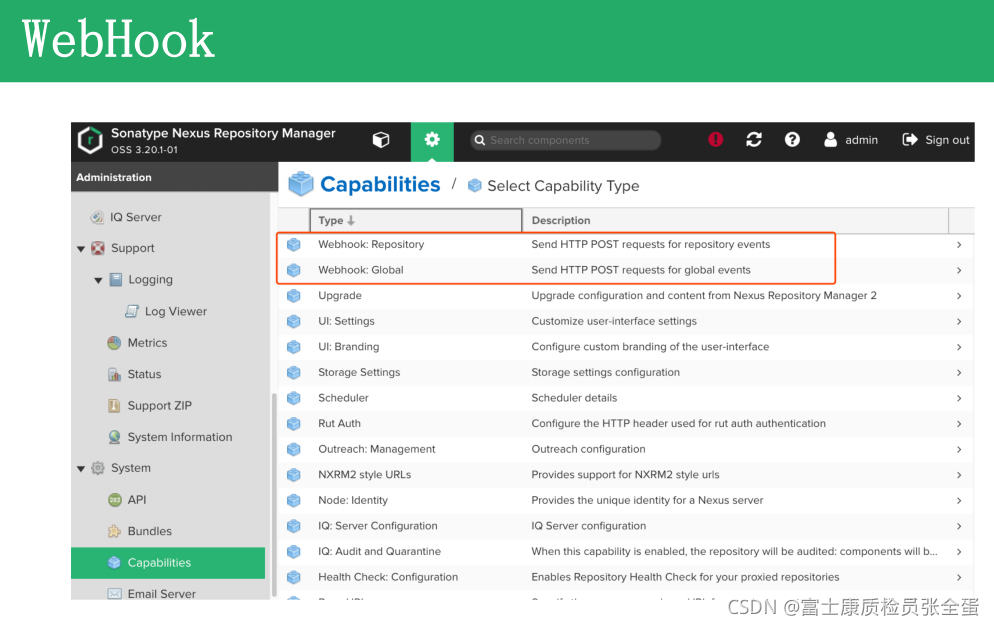Image resolution: width=994 pixels, height=626 pixels.
Task: Click the admin username link
Action: (x=862, y=140)
